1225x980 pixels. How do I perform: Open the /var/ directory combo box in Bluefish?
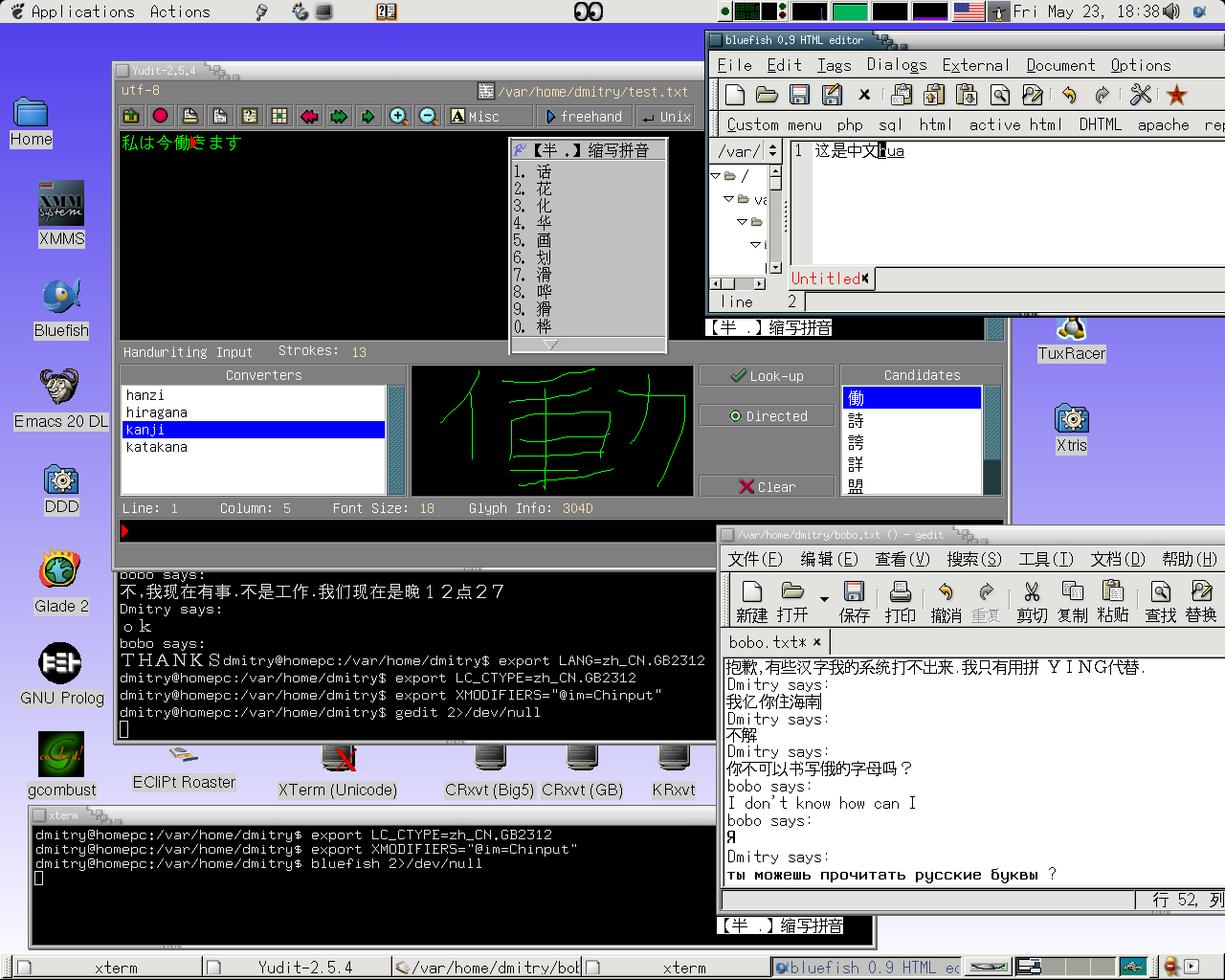click(774, 151)
